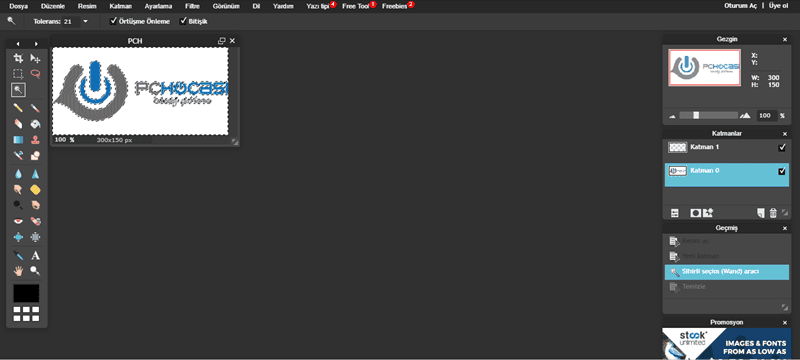Toggle Bitişik checkbox
The image size is (800, 360).
[184, 21]
